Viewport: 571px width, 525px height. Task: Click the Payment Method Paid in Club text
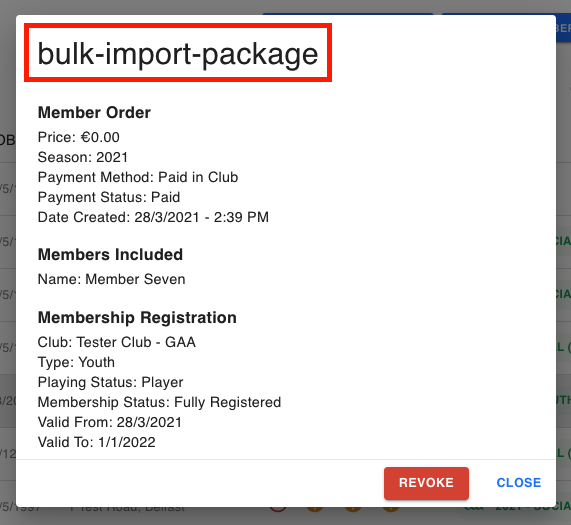click(138, 177)
